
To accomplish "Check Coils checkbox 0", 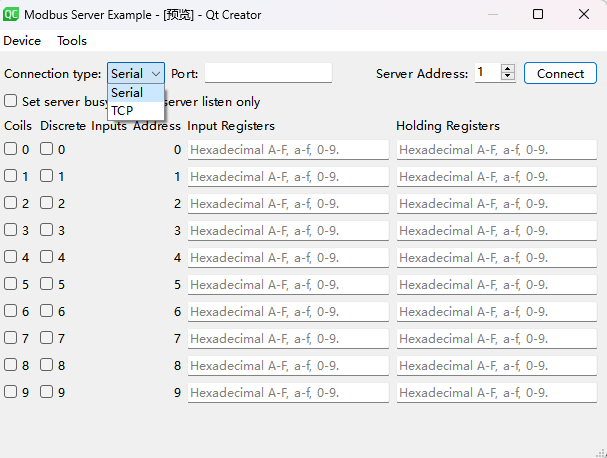I will coord(10,149).
